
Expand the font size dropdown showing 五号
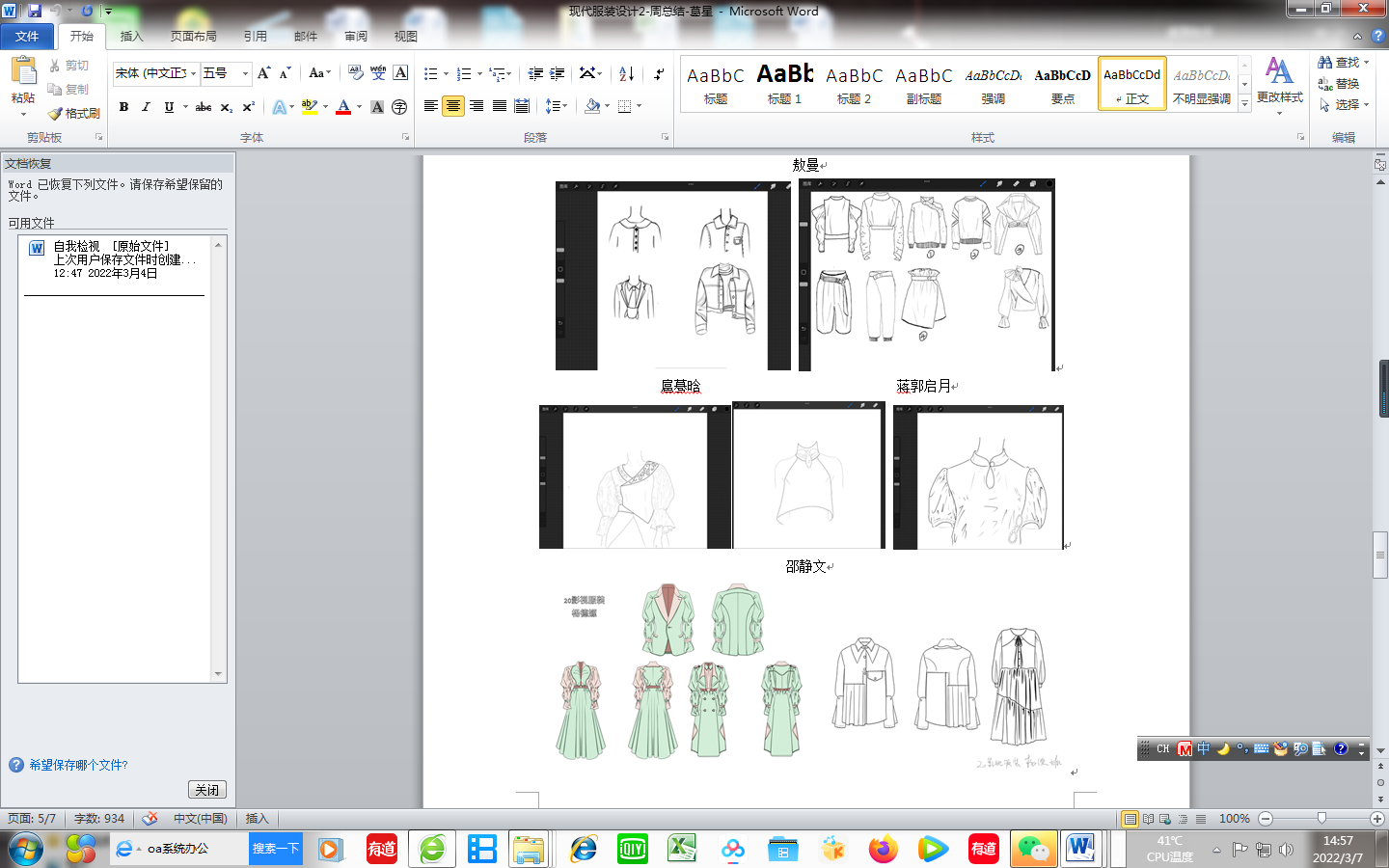[x=245, y=73]
